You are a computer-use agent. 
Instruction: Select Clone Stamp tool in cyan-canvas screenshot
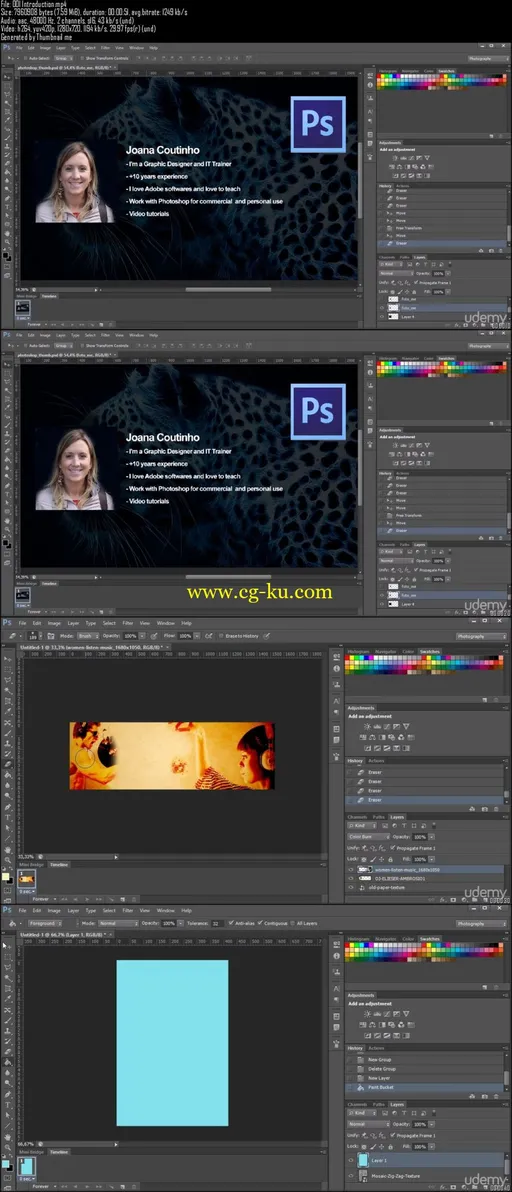click(8, 1030)
